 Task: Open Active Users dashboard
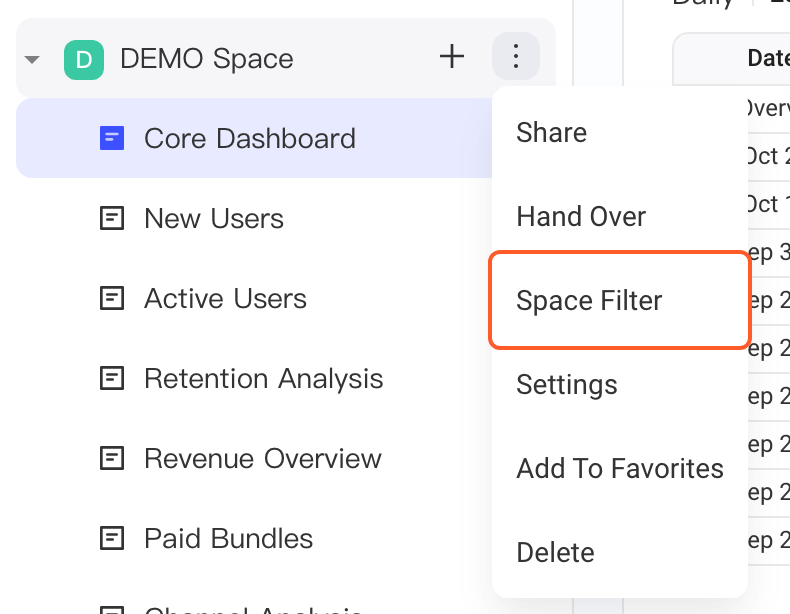[x=225, y=299]
